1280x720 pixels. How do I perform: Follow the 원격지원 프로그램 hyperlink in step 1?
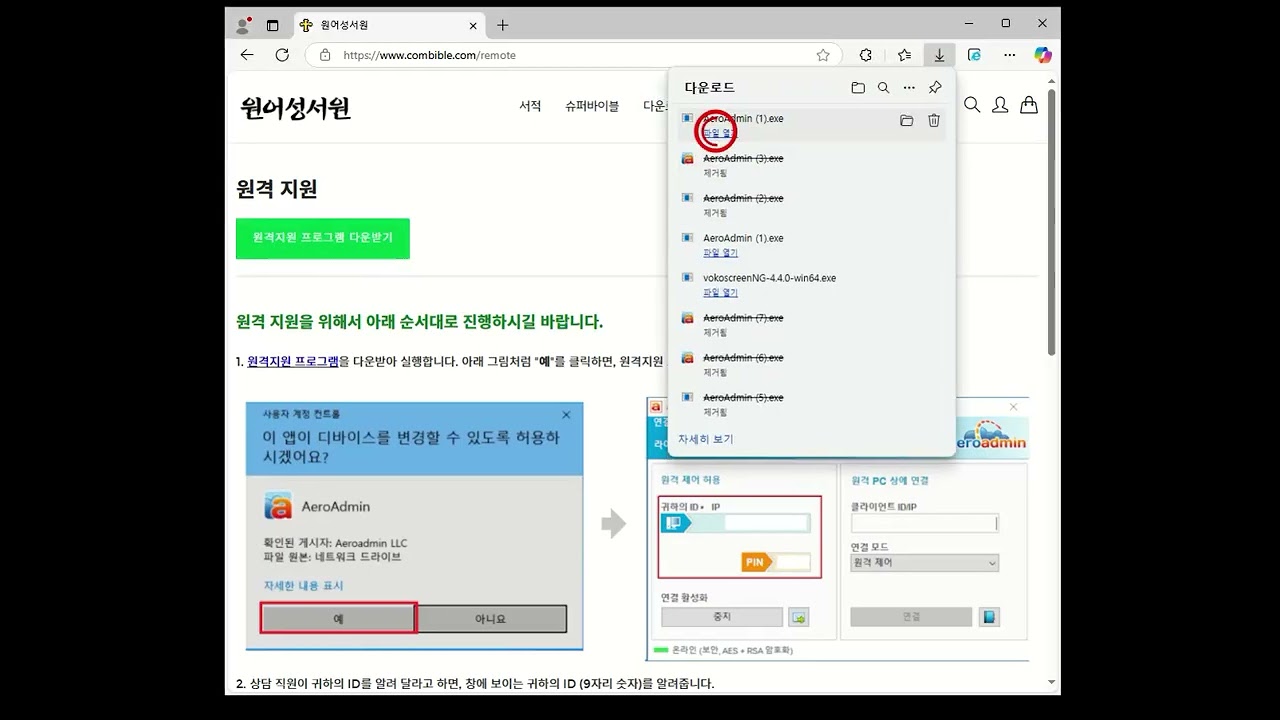[x=293, y=361]
